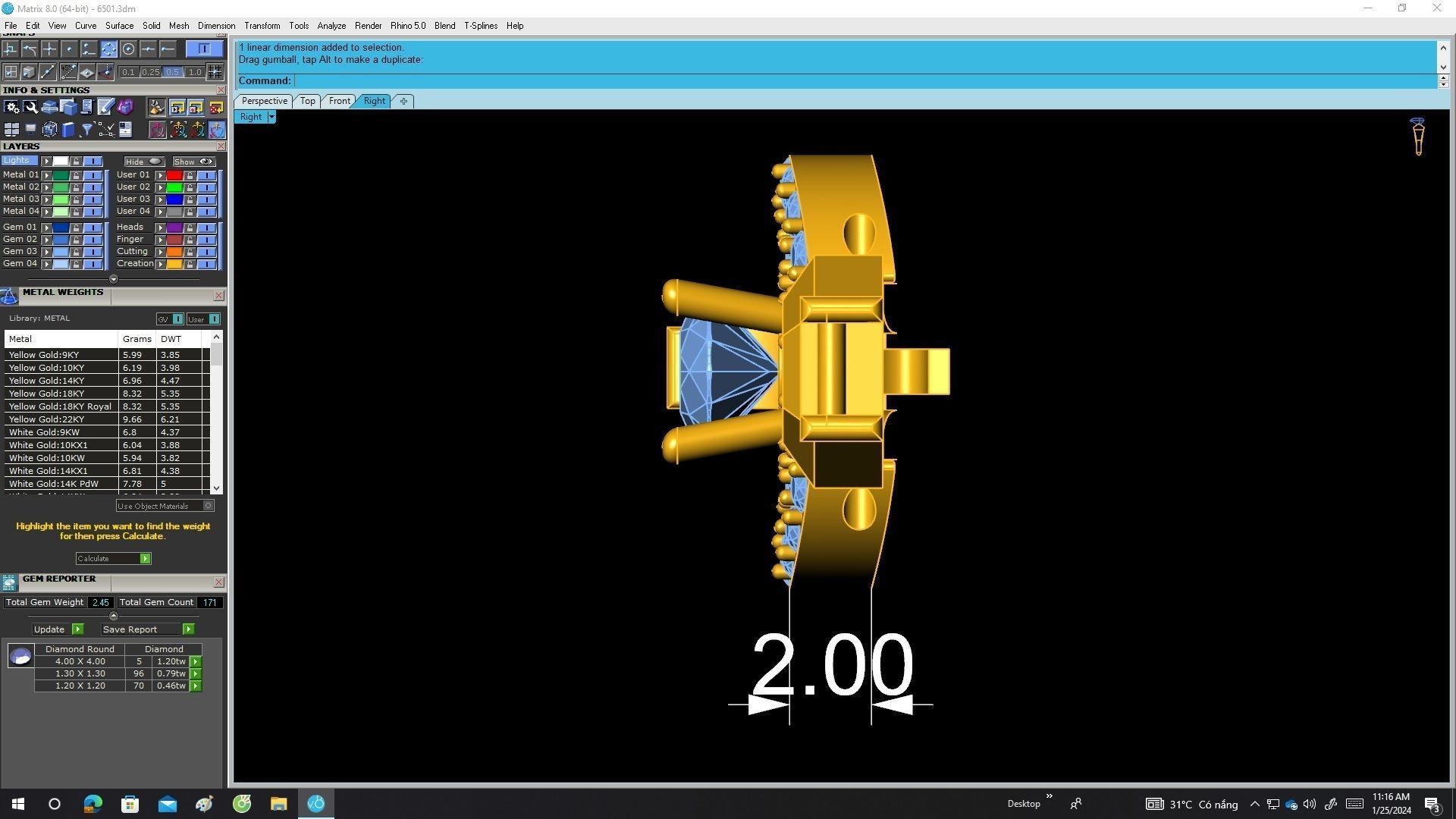Open the blue book library icon
This screenshot has height=819, width=1456.
(68, 130)
